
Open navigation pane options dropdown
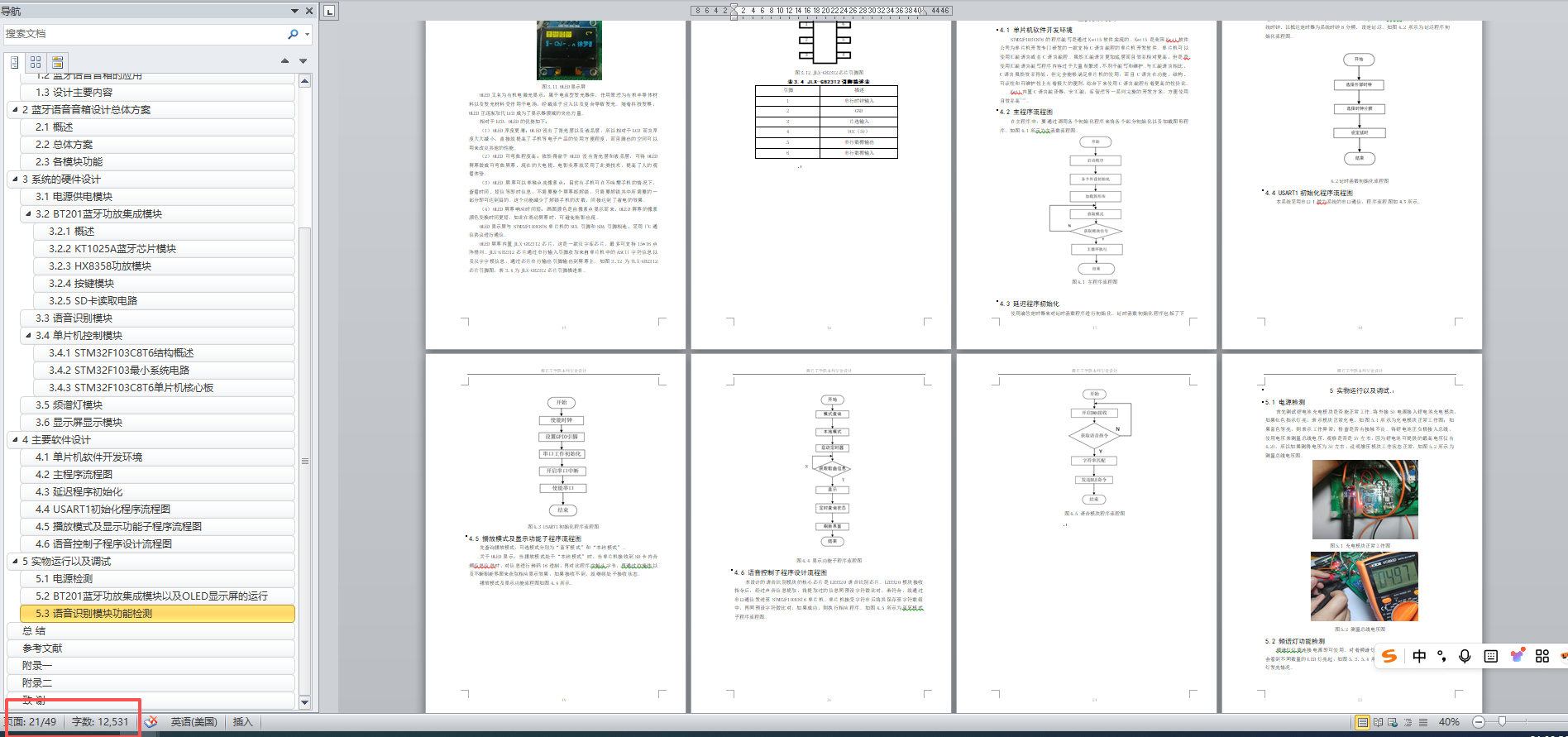294,11
